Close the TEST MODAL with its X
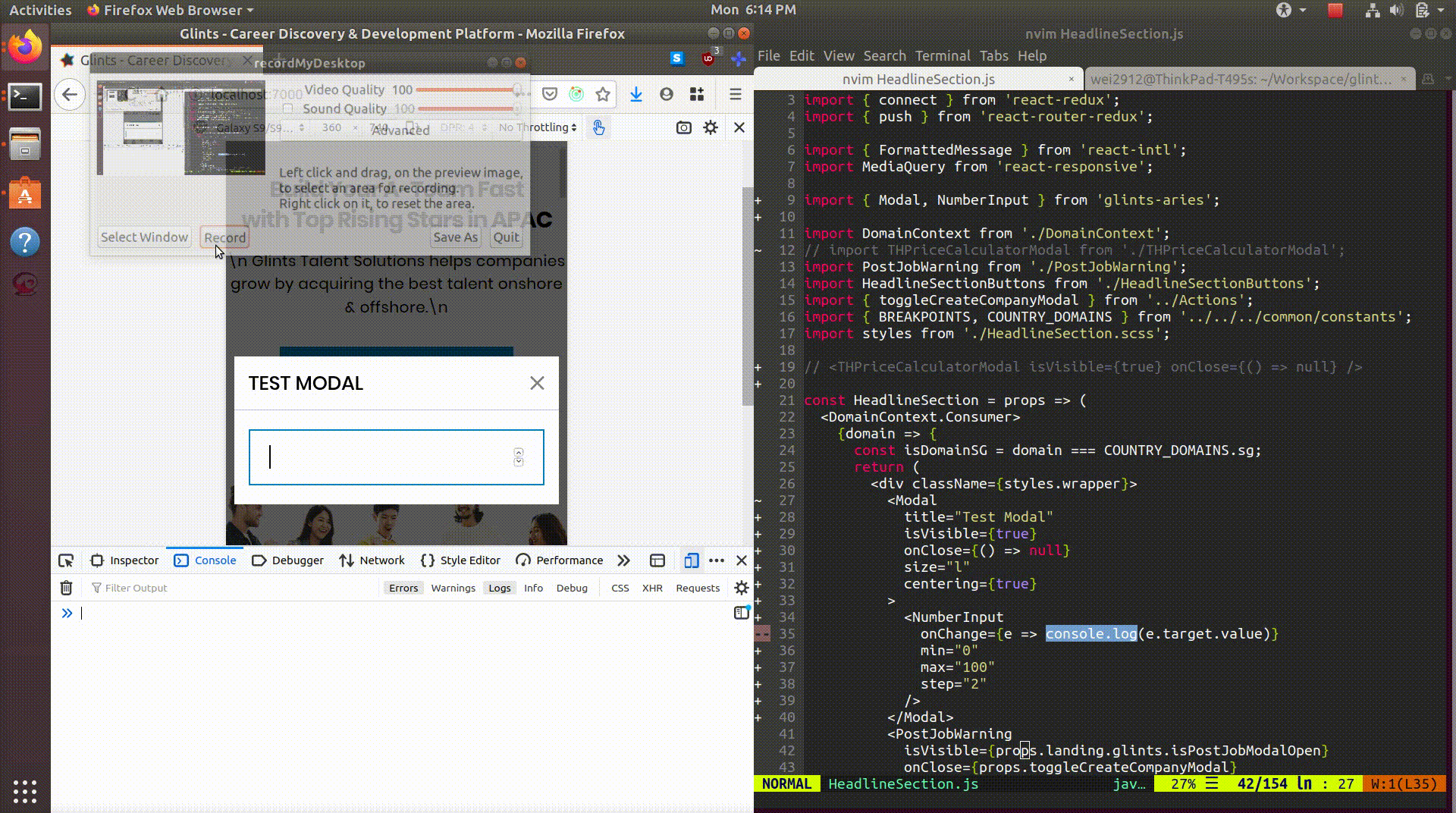This screenshot has width=1456, height=813. [x=537, y=383]
